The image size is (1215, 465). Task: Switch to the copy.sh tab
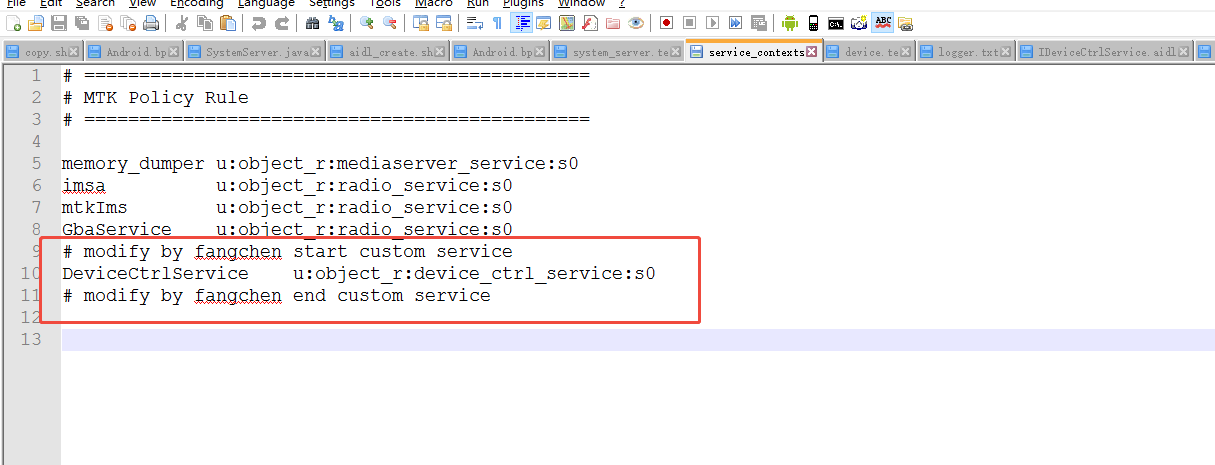coord(41,52)
